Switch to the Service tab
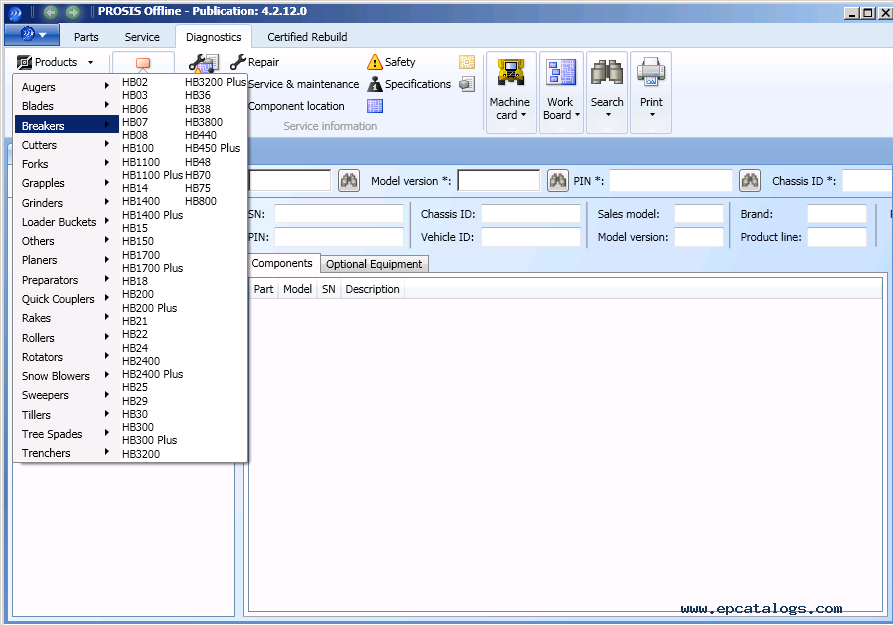The image size is (893, 625). pos(142,37)
